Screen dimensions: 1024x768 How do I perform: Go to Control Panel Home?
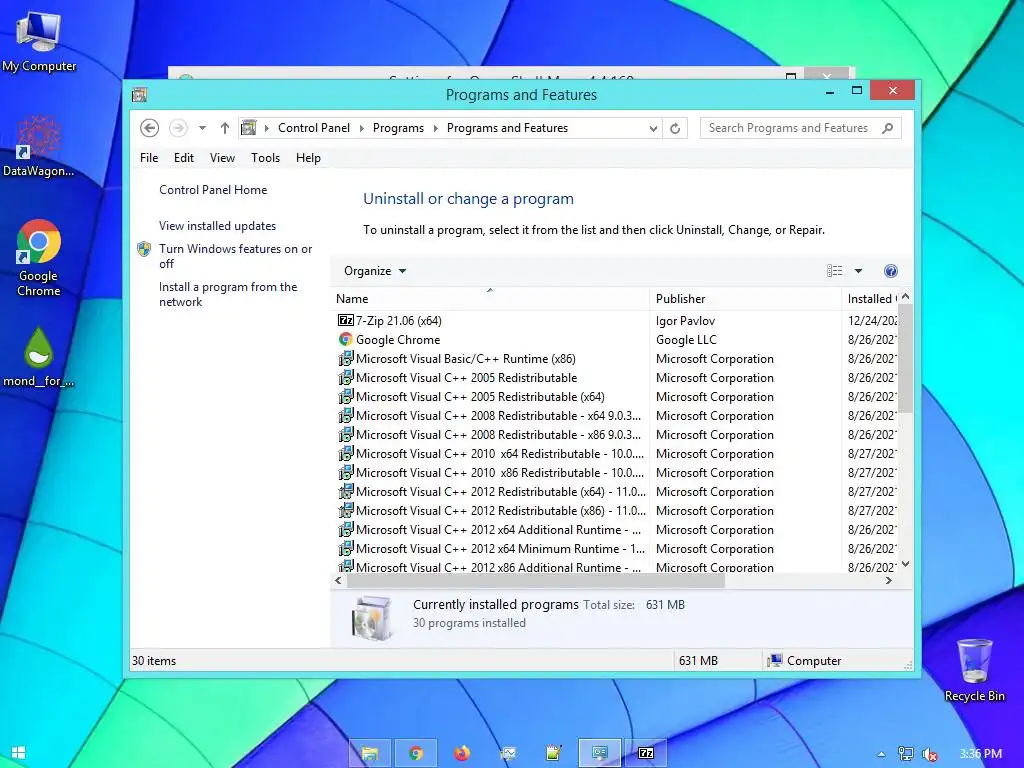(213, 190)
